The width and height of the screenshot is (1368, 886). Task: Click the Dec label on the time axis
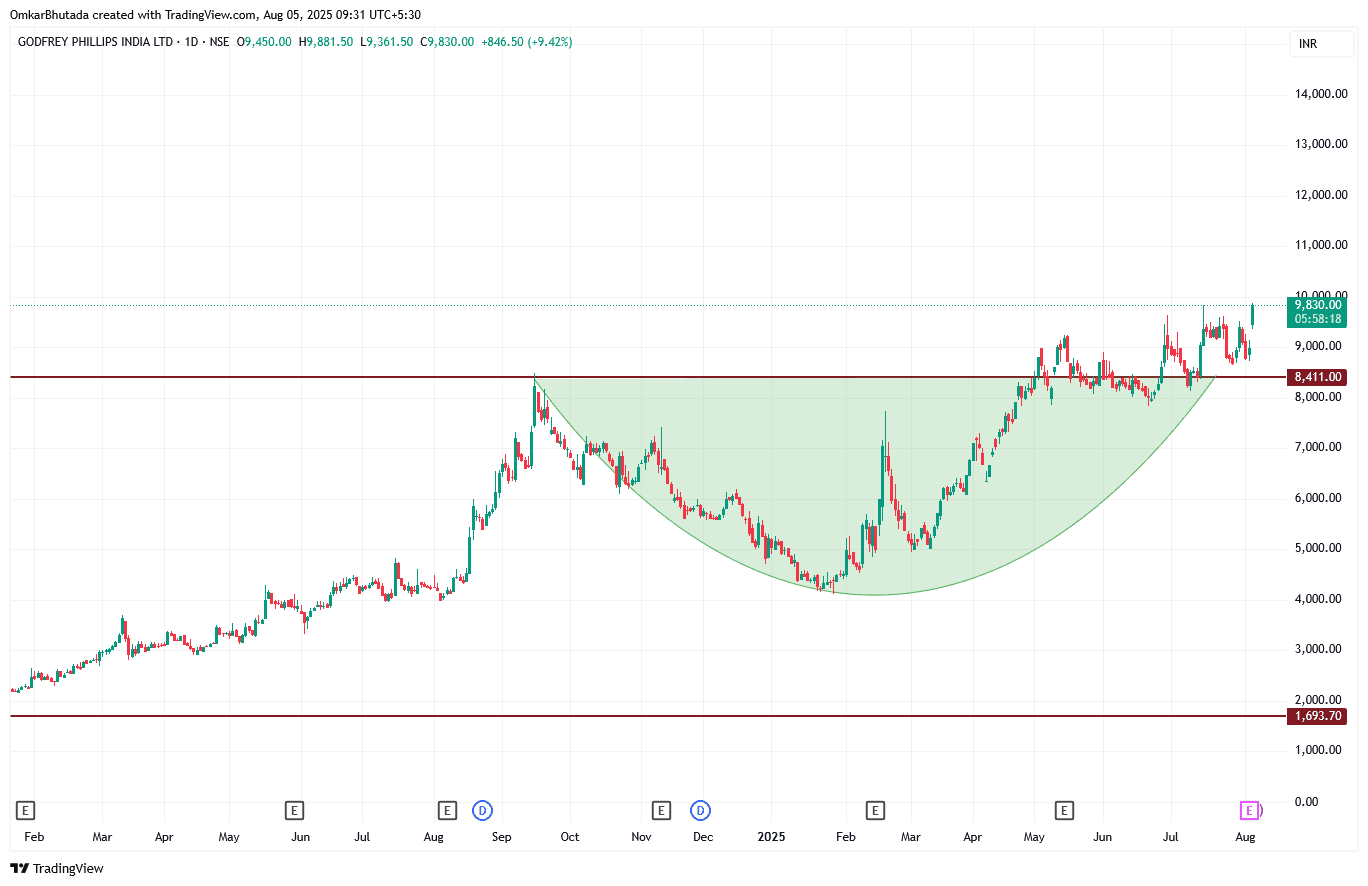pos(704,836)
